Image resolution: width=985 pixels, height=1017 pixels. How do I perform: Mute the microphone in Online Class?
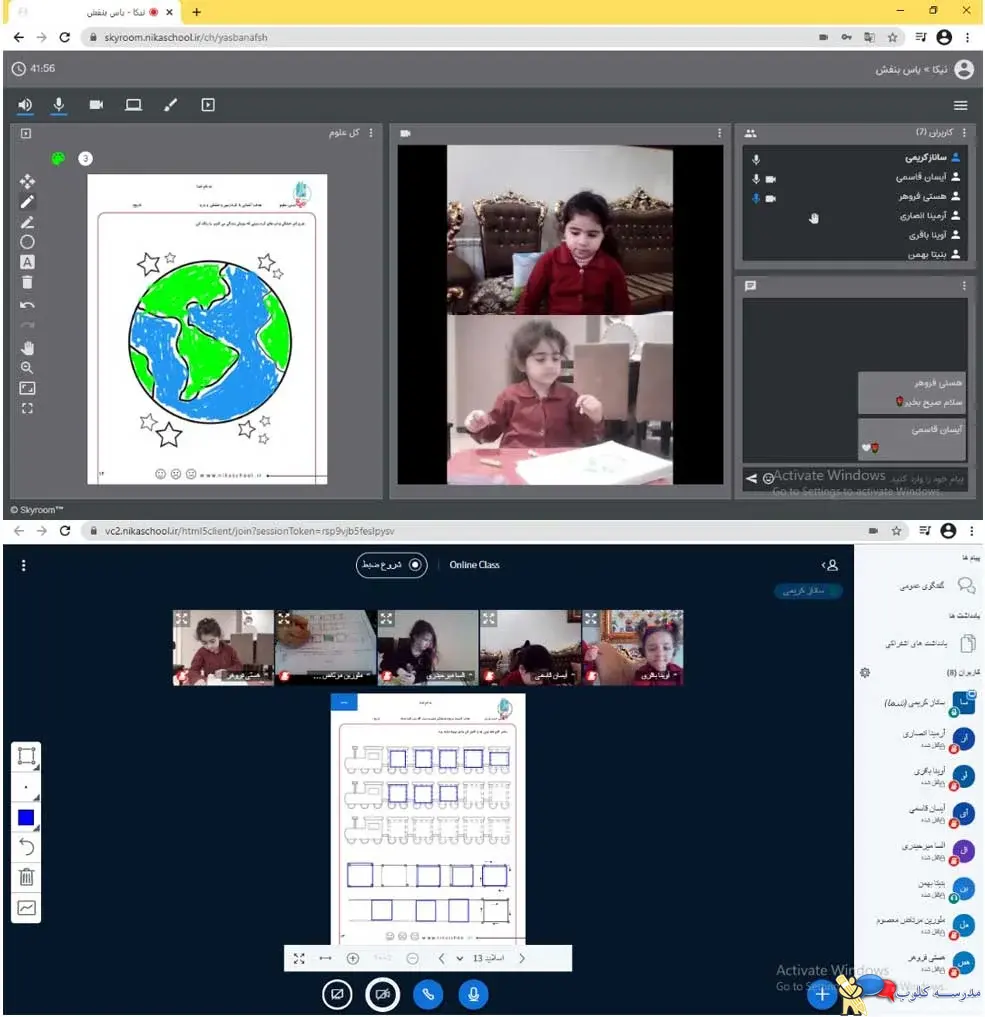pyautogui.click(x=473, y=994)
